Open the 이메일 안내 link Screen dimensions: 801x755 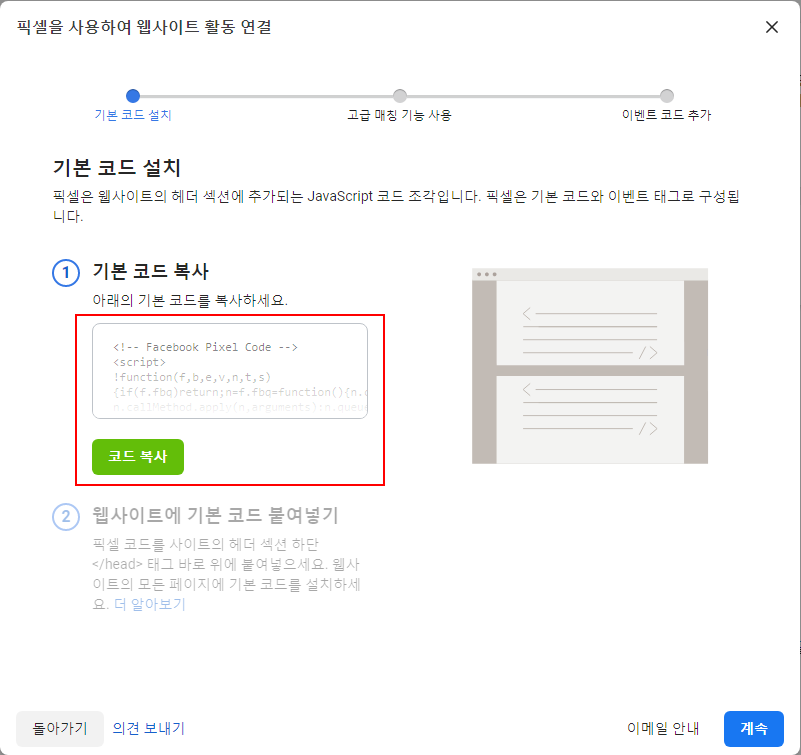[x=662, y=728]
